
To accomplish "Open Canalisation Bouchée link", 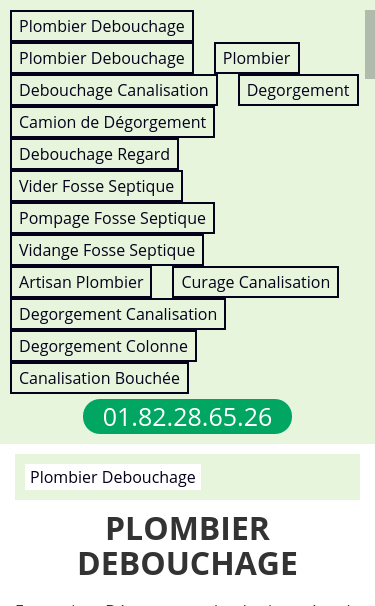I will (x=99, y=379).
